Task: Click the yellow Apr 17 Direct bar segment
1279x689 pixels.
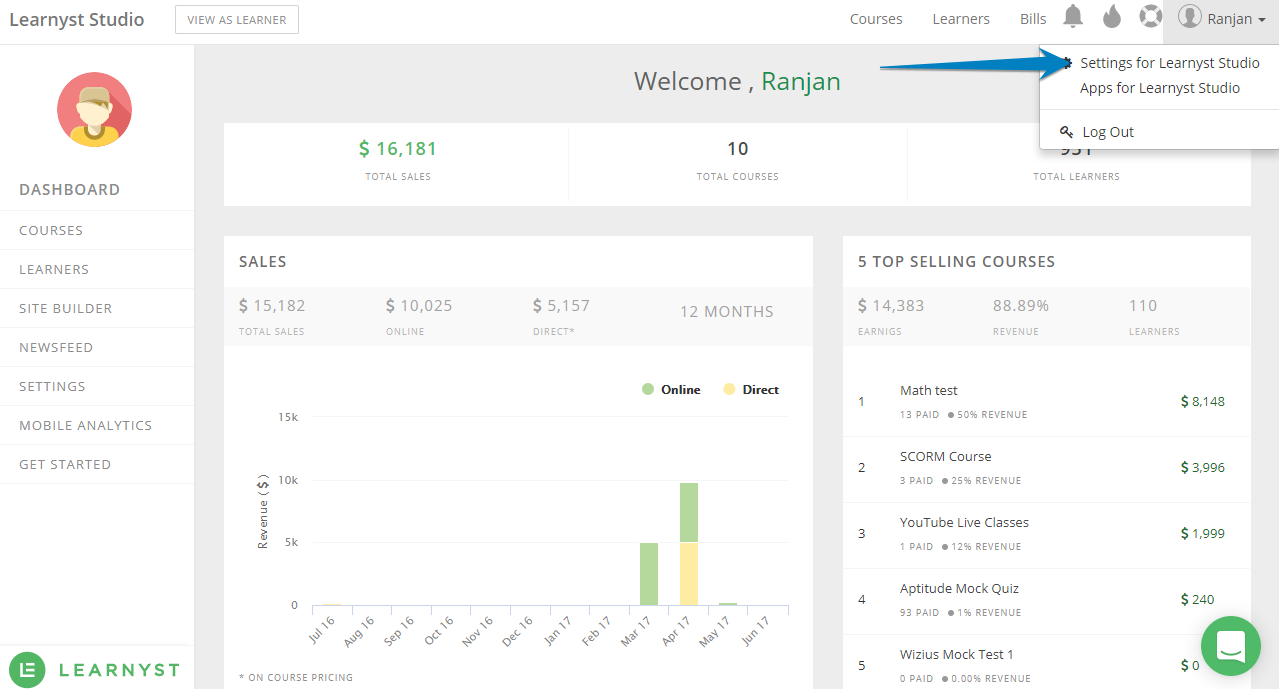Action: [x=689, y=574]
